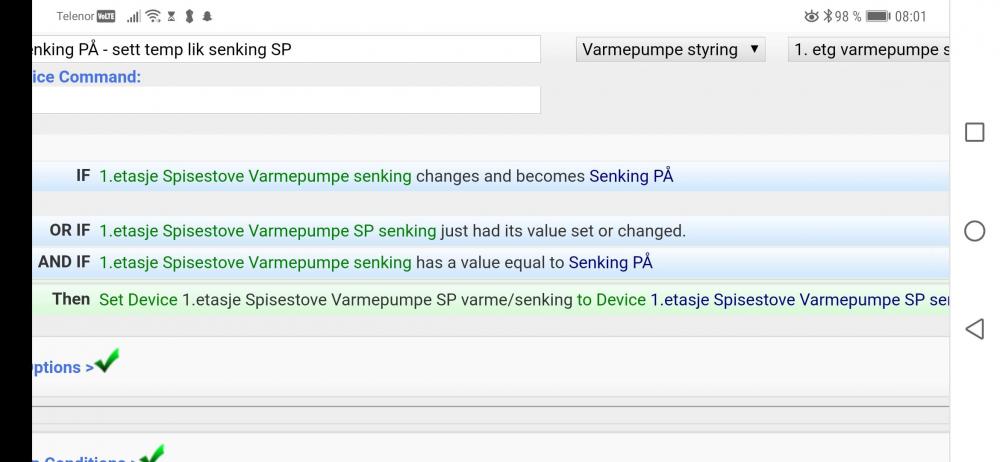Viewport: 1000px width, 462px height.
Task: Tap the eye comfort icon in status bar
Action: coord(810,16)
